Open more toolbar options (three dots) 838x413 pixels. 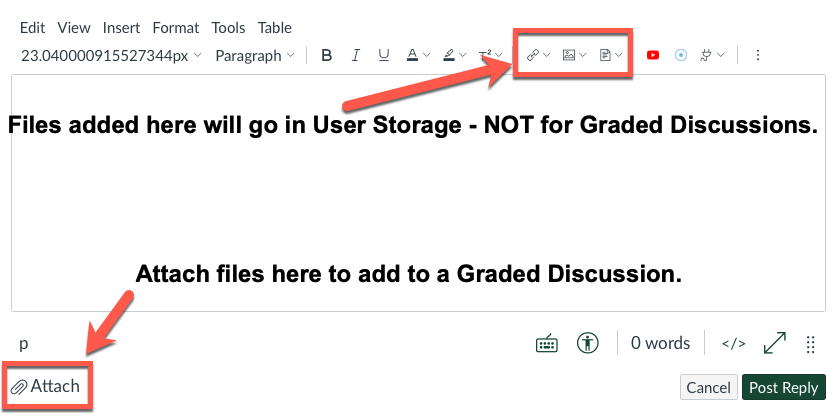757,55
